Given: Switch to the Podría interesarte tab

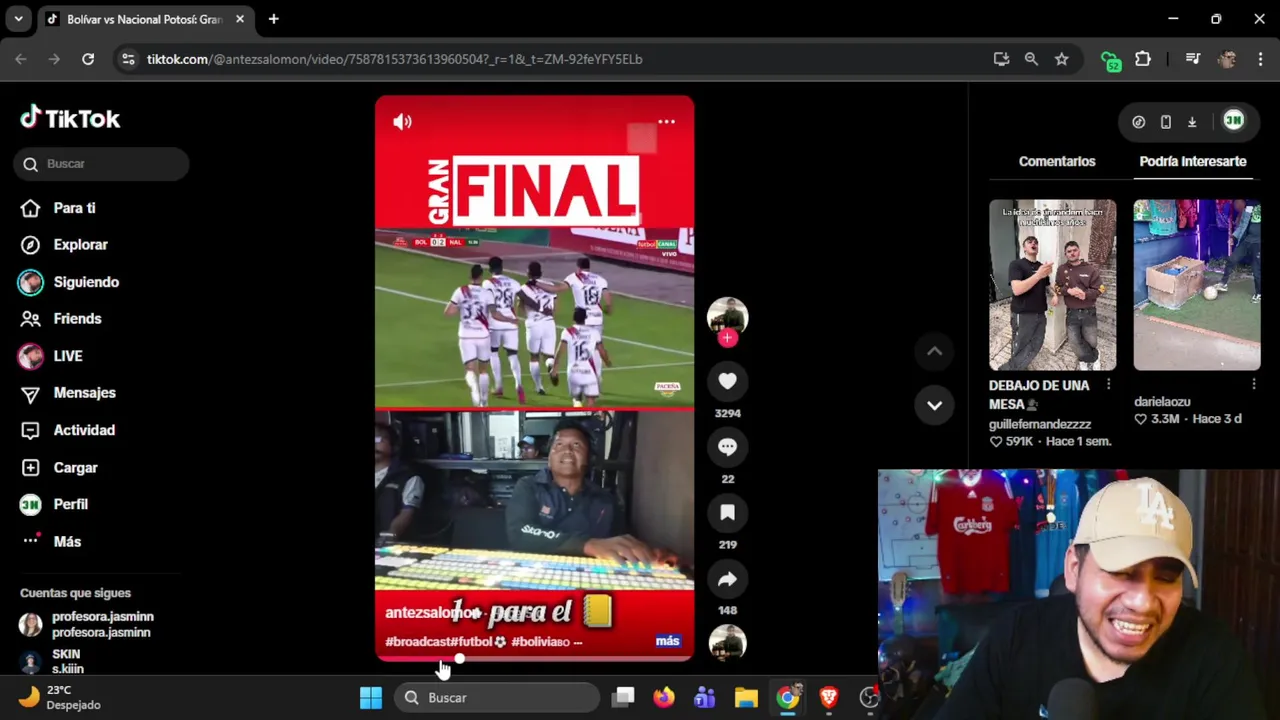Looking at the screenshot, I should (x=1193, y=161).
